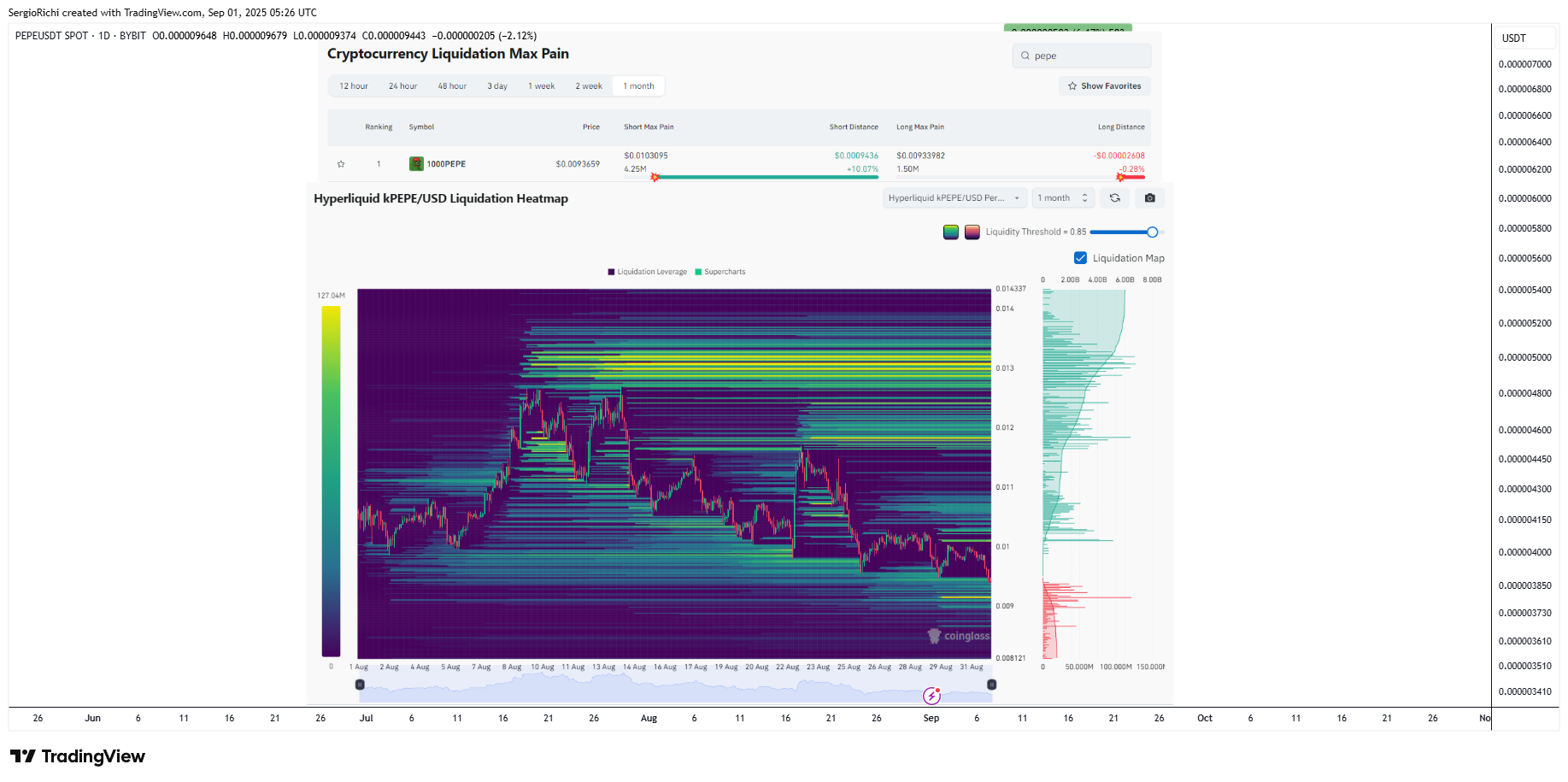The height and width of the screenshot is (782, 1568).
Task: Click the Aug label on the time axis
Action: (x=649, y=718)
